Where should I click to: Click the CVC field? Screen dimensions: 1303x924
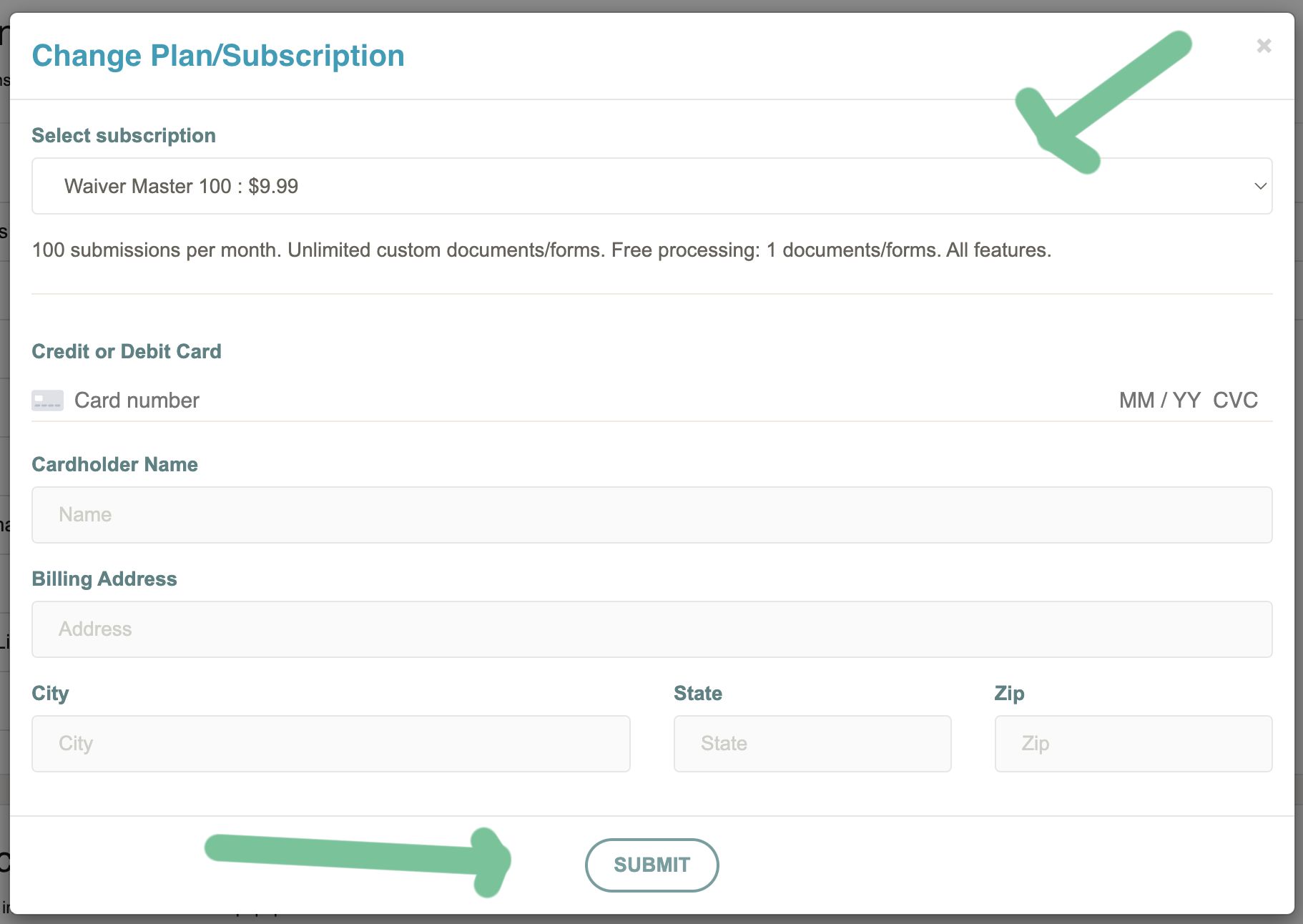1236,400
